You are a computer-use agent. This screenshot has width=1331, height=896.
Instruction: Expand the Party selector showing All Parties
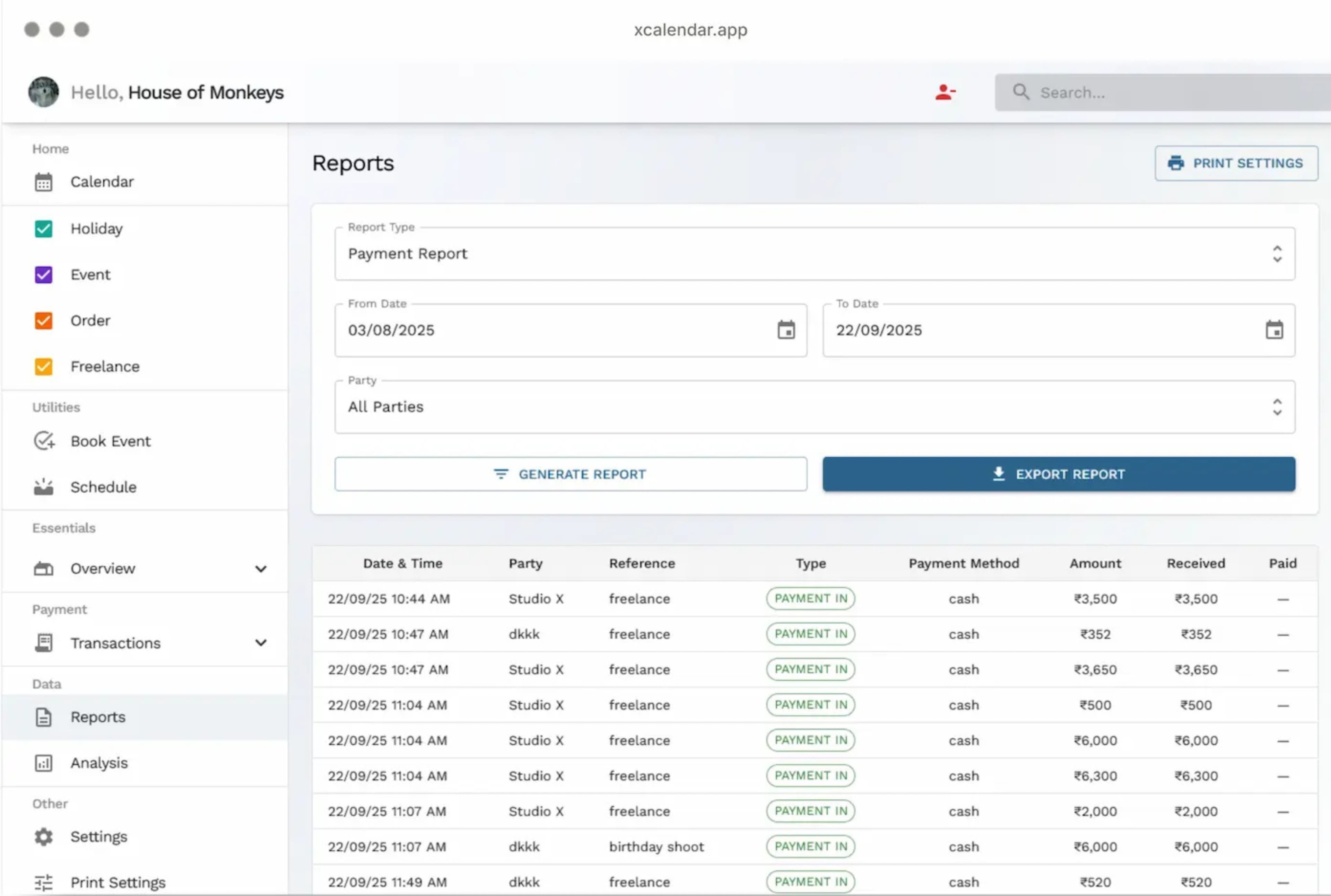(1278, 407)
